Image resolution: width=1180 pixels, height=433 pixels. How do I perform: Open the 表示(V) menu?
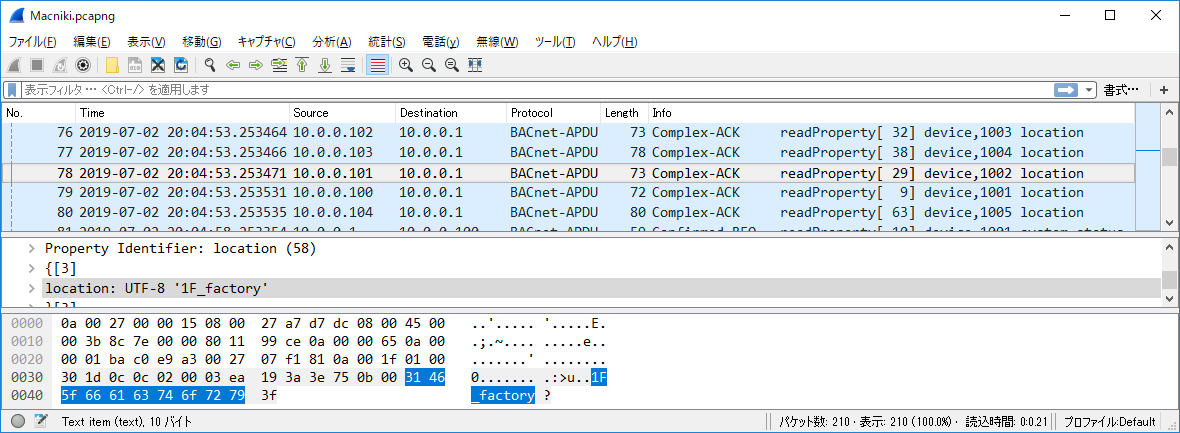point(146,41)
